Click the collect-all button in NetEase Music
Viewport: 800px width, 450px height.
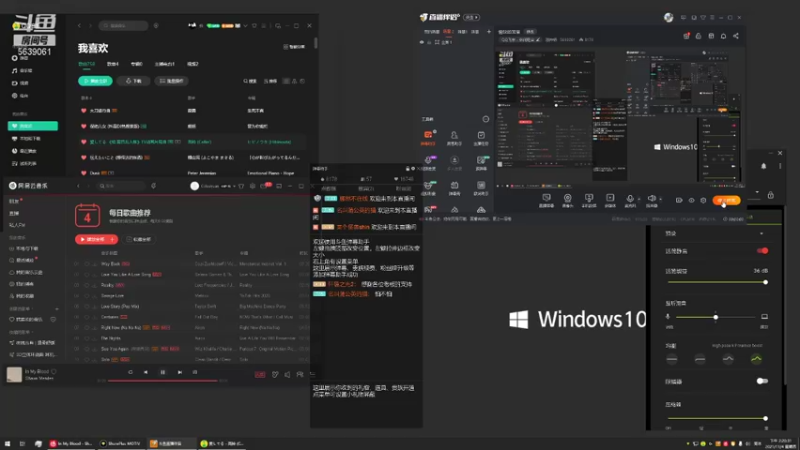[138, 239]
